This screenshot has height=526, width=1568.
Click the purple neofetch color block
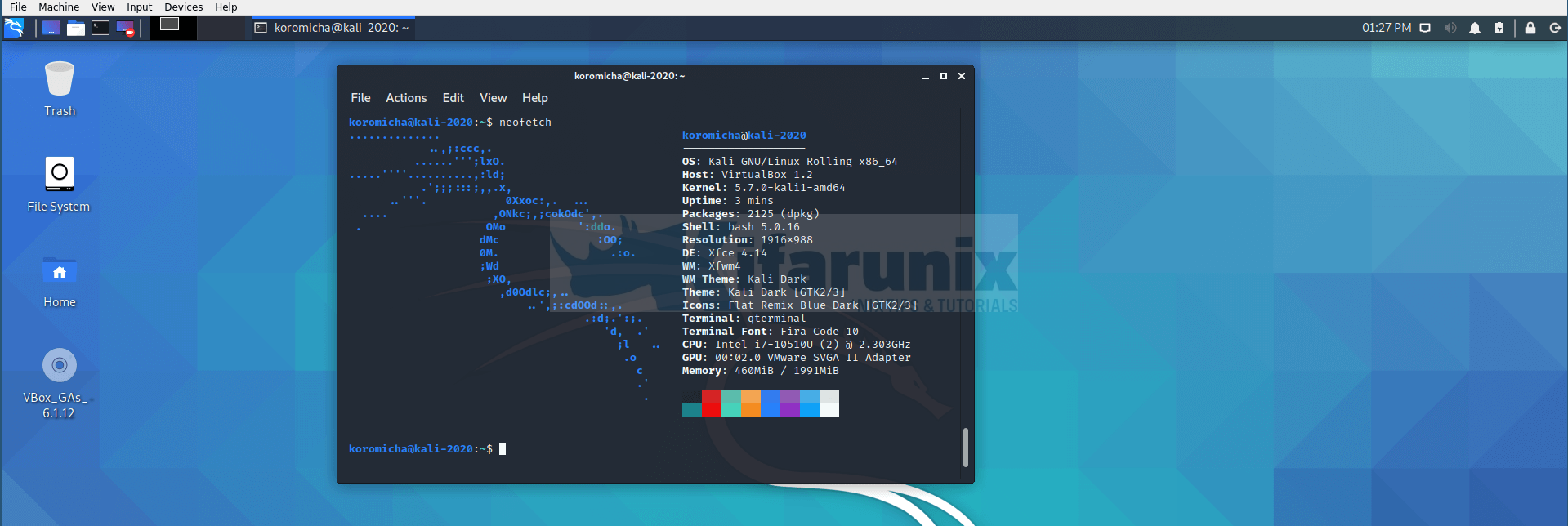tap(790, 403)
